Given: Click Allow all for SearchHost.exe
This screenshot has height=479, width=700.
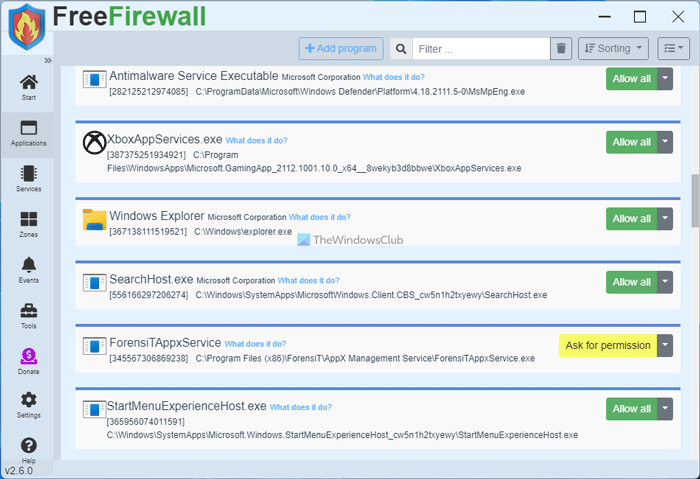Looking at the screenshot, I should 631,282.
